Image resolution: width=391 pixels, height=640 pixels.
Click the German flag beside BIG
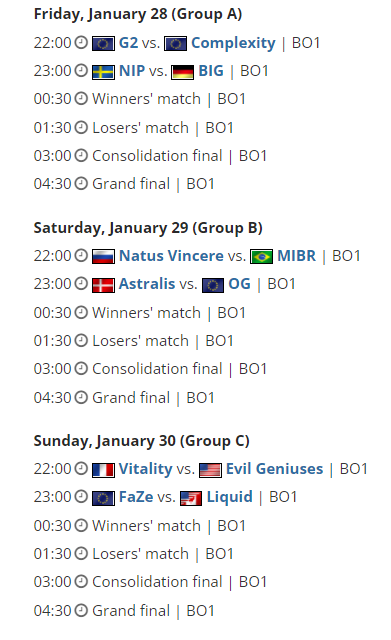[x=182, y=72]
